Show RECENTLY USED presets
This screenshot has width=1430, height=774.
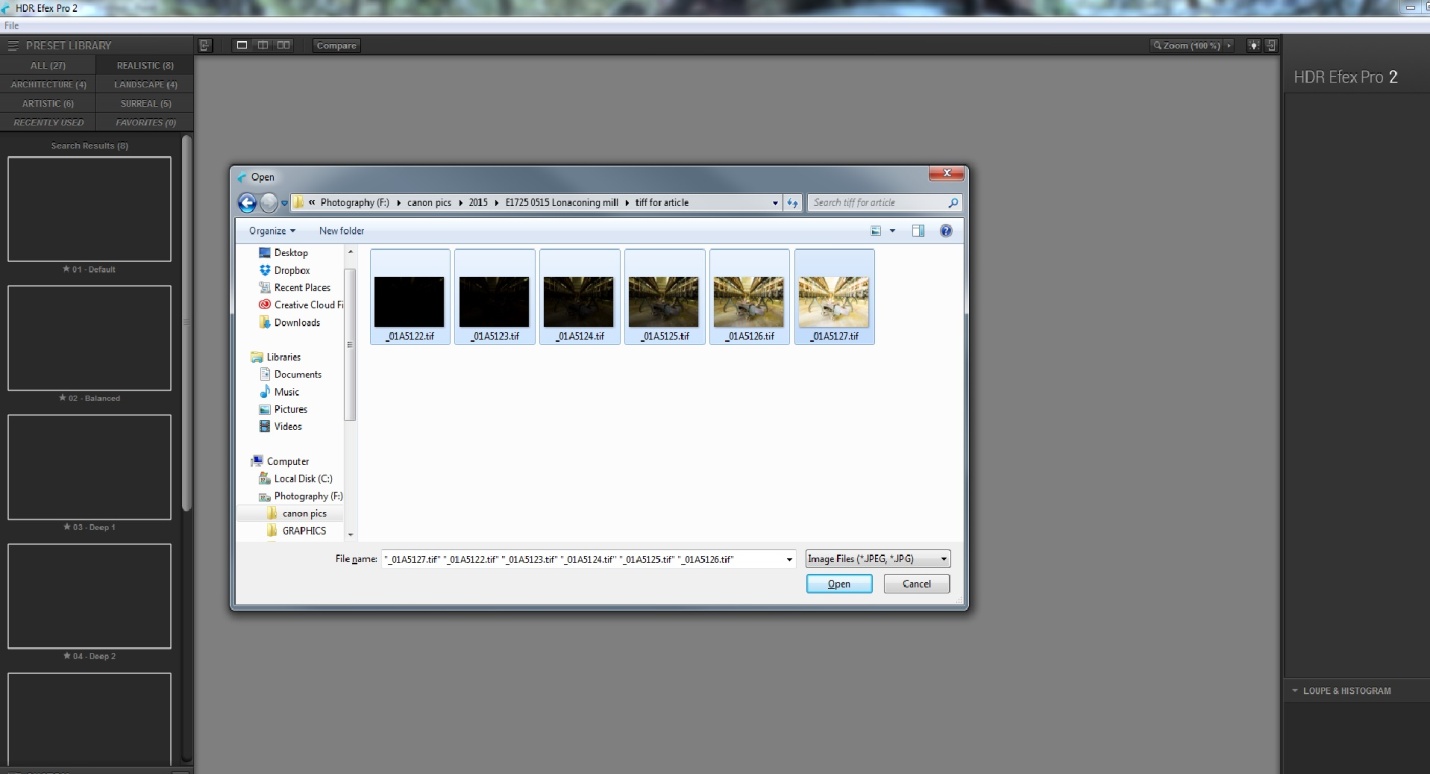(48, 123)
